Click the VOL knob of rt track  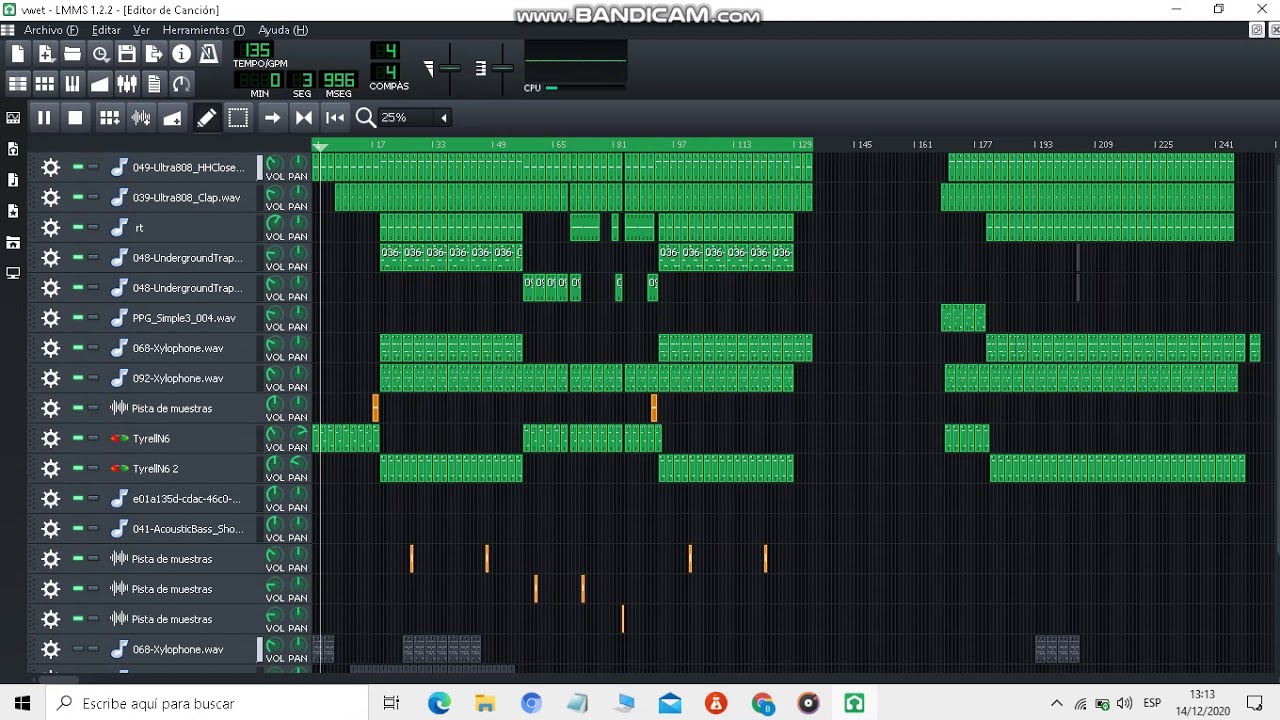274,223
